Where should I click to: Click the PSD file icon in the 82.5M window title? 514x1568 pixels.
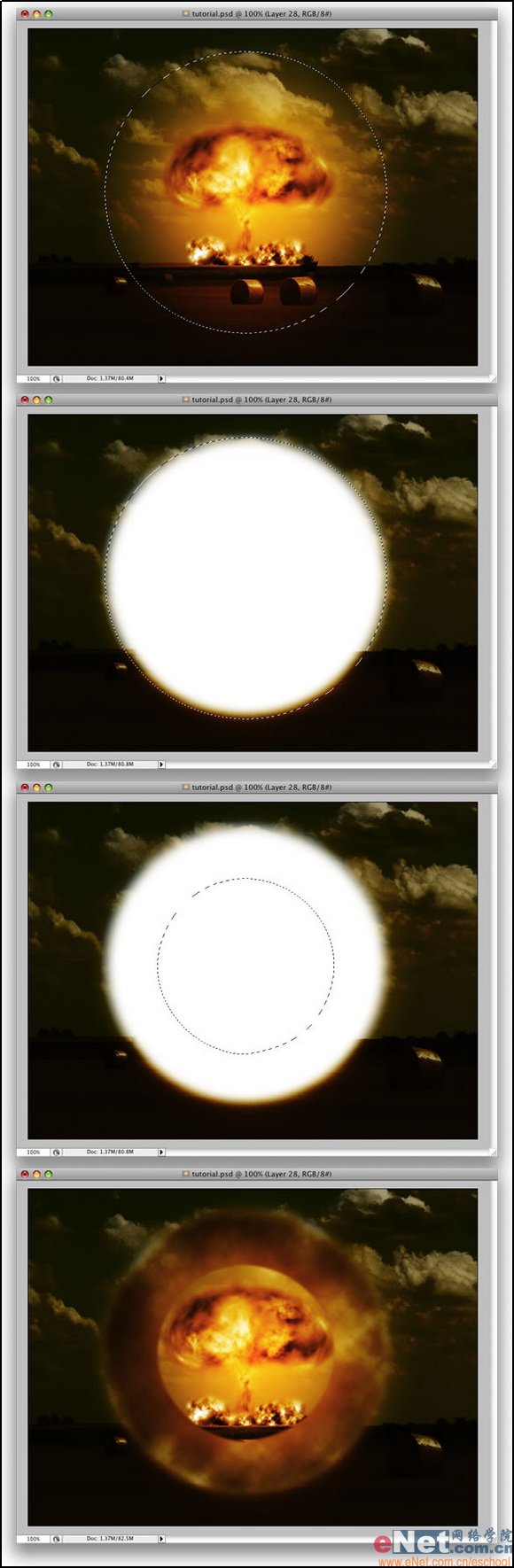pos(186,1174)
